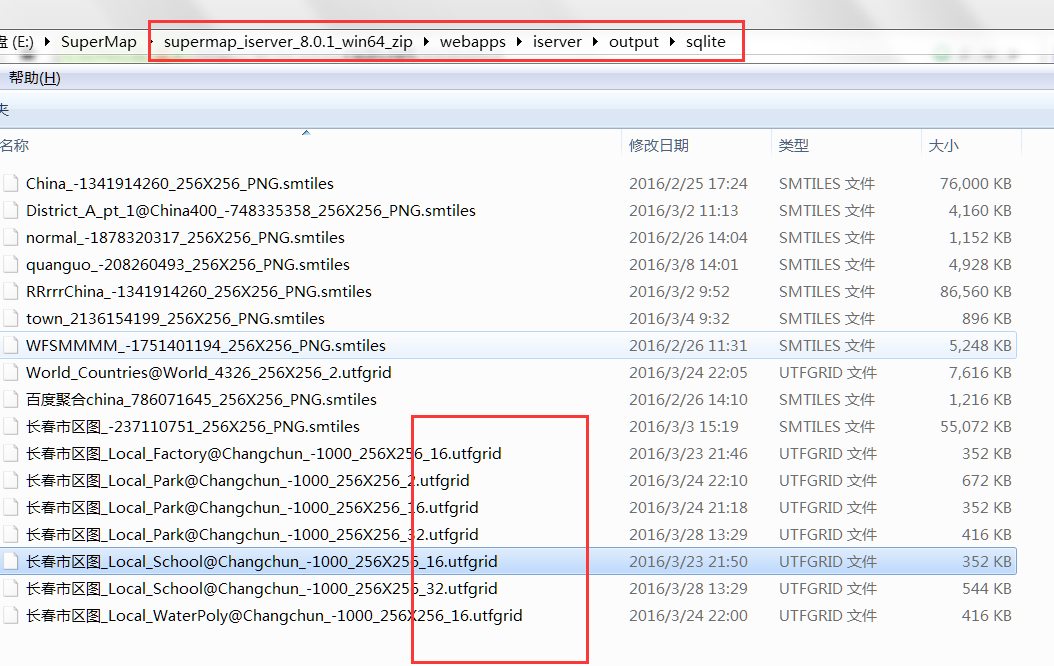
Task: Go to output folder in address bar
Action: tap(634, 42)
